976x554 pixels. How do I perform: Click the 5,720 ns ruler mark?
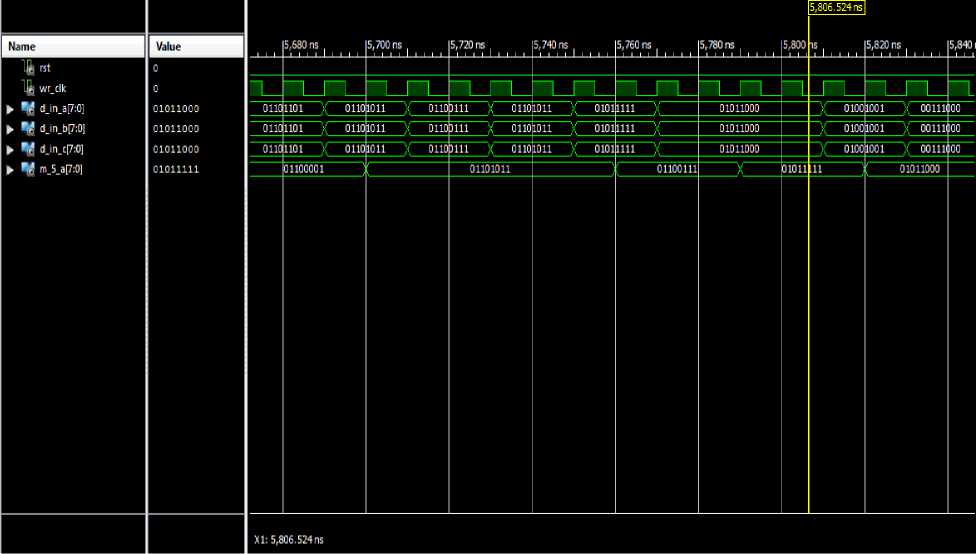[x=467, y=45]
